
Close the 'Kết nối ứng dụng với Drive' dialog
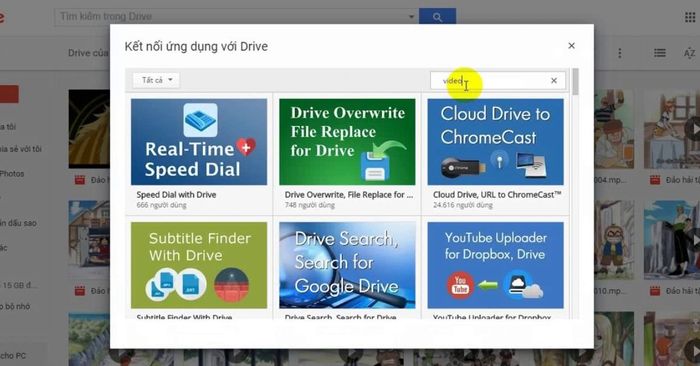click(571, 46)
